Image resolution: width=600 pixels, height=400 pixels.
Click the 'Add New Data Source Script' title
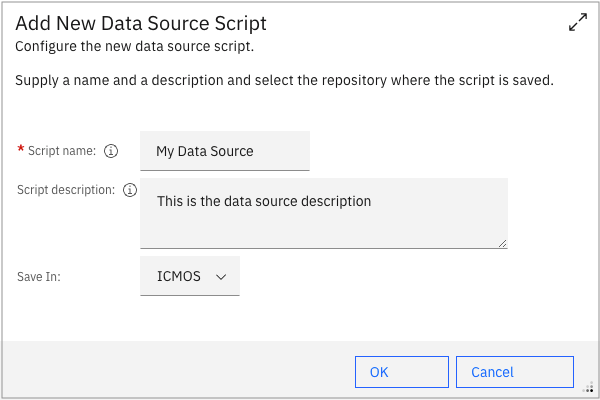click(x=141, y=23)
